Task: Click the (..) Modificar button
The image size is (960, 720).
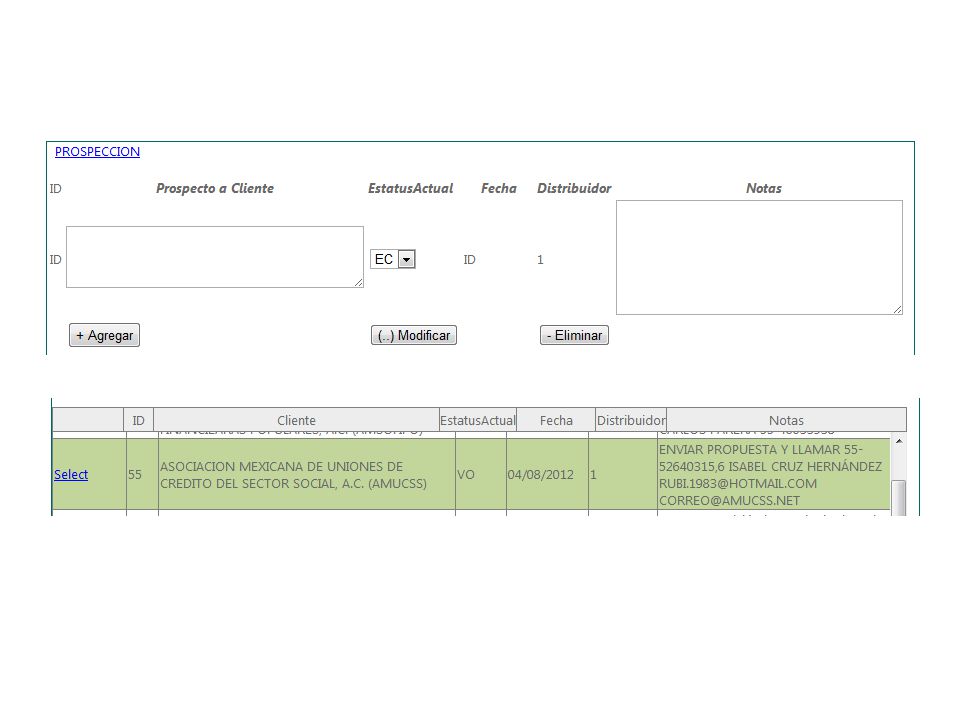Action: [414, 335]
